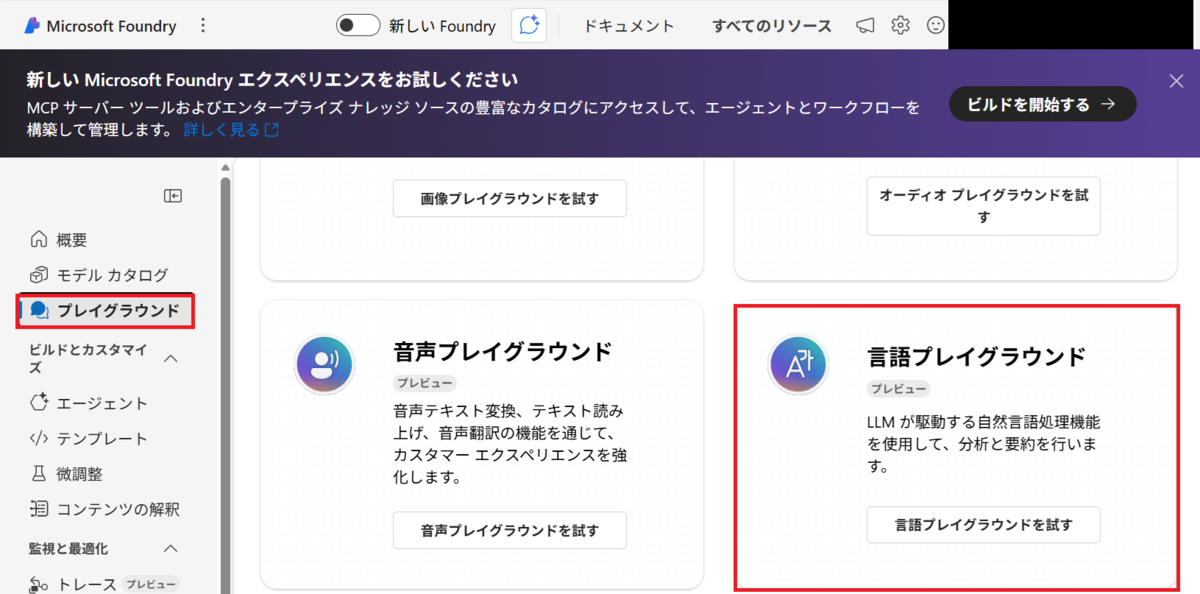1200x594 pixels.
Task: Open エージェント in the sidebar
Action: tap(102, 404)
